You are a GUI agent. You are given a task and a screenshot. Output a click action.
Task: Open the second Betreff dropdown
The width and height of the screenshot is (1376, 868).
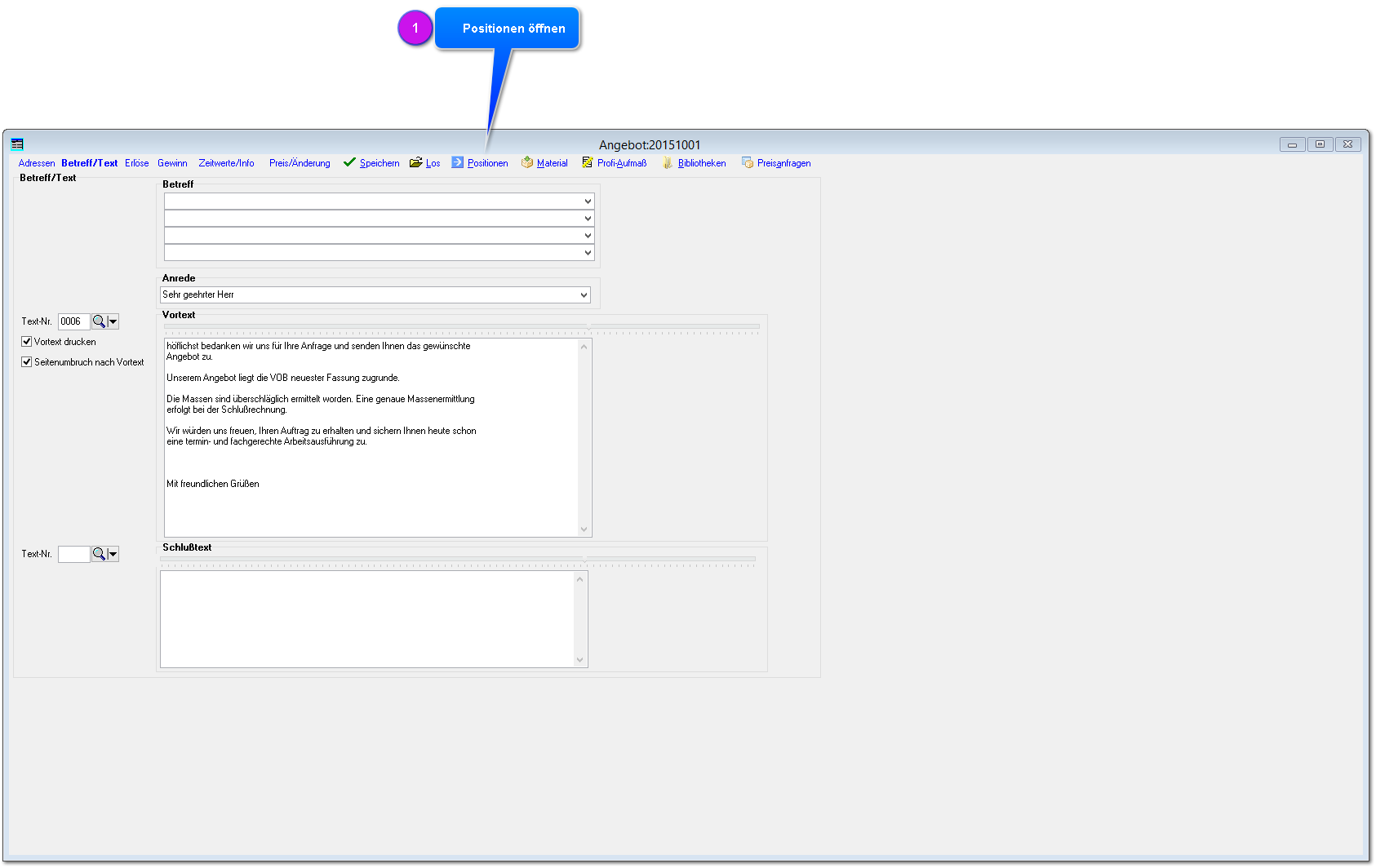[588, 219]
